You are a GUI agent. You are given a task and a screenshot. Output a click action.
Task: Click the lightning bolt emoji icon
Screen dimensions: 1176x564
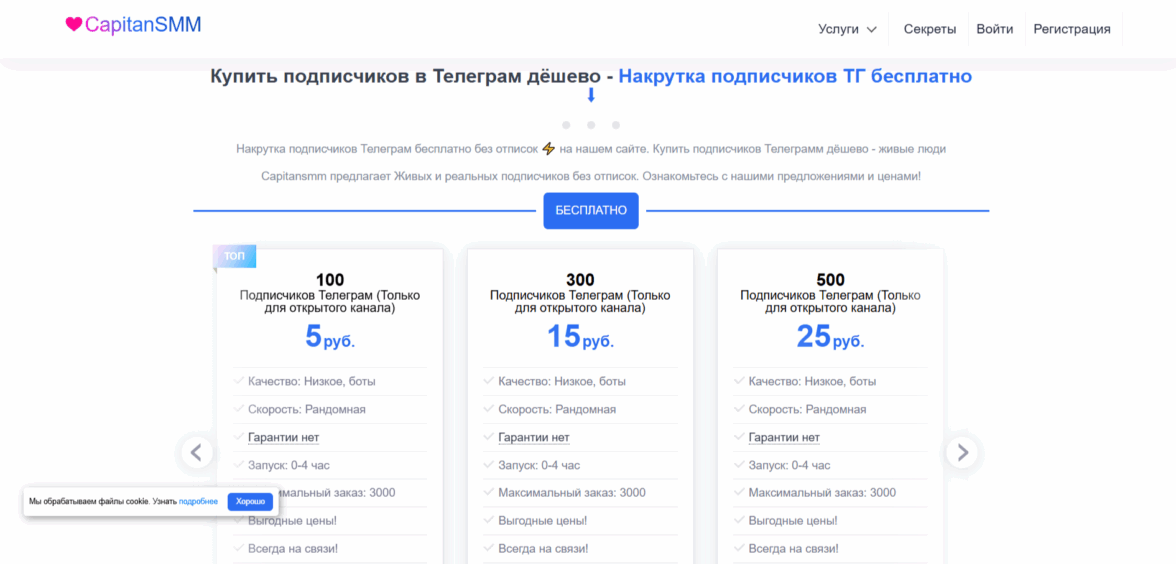coord(548,149)
